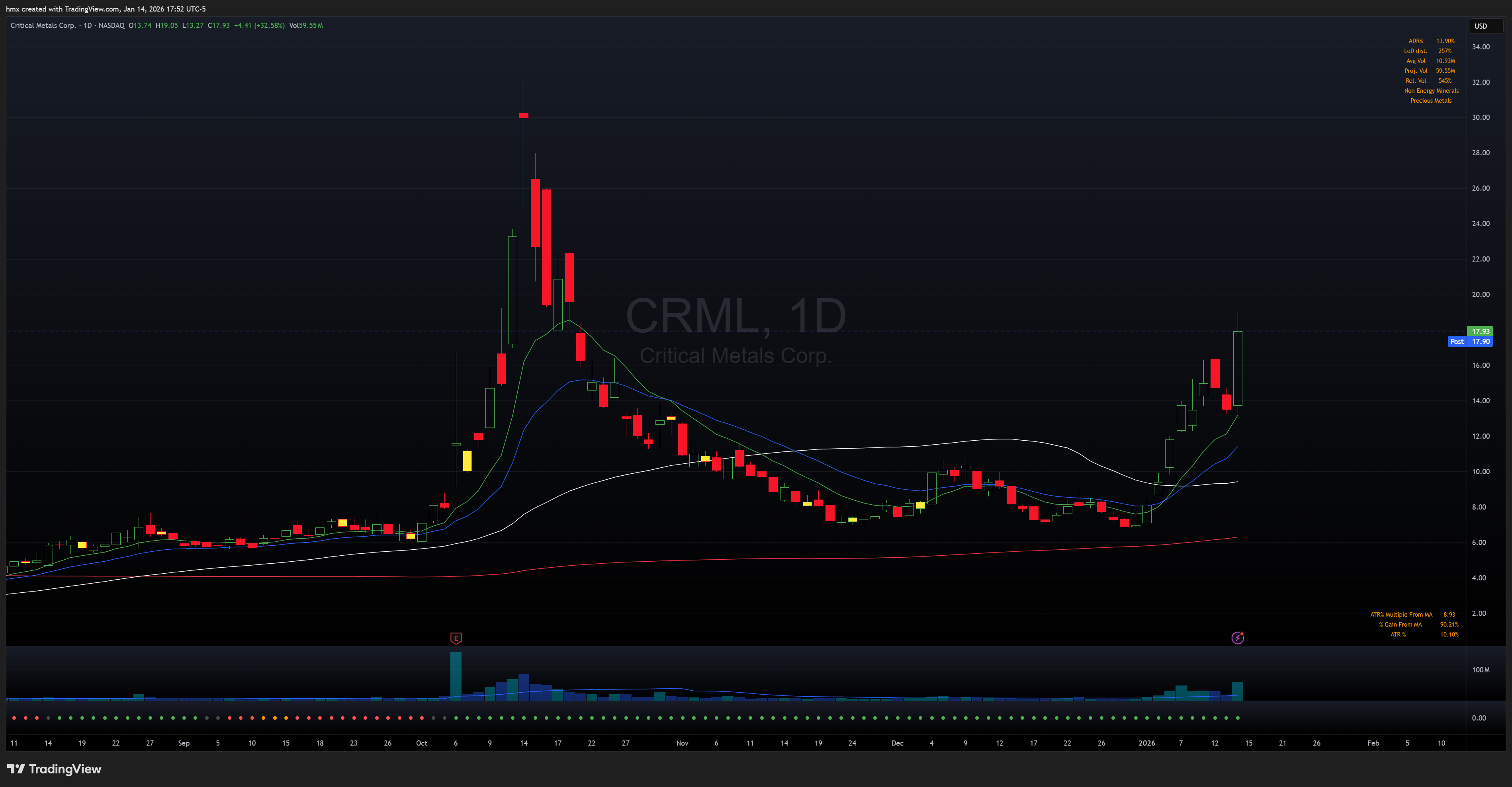The width and height of the screenshot is (1512, 787).
Task: Click the latest green candle at 17.93
Action: pos(1237,368)
